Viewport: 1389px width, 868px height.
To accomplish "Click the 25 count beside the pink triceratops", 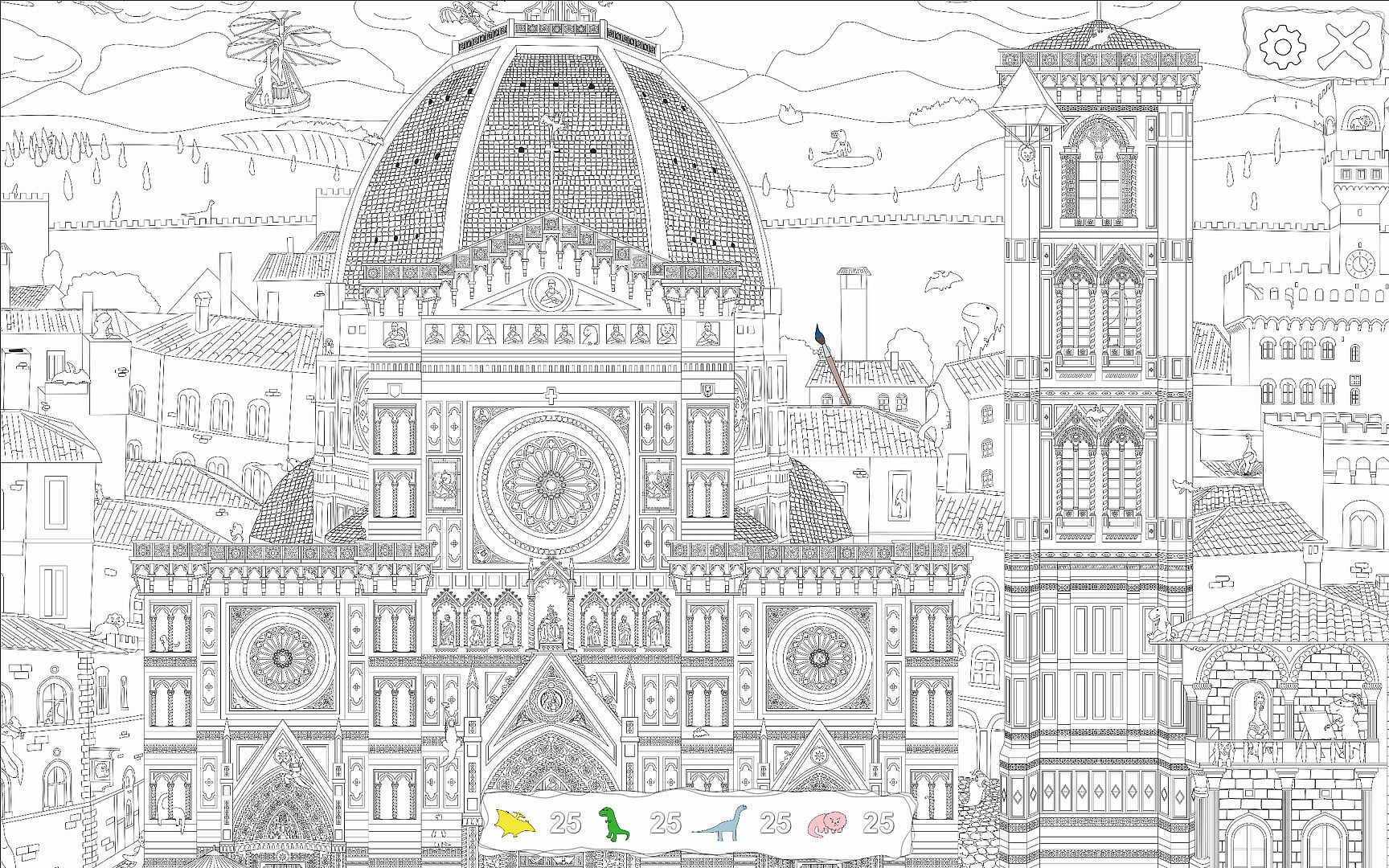I will pyautogui.click(x=879, y=823).
